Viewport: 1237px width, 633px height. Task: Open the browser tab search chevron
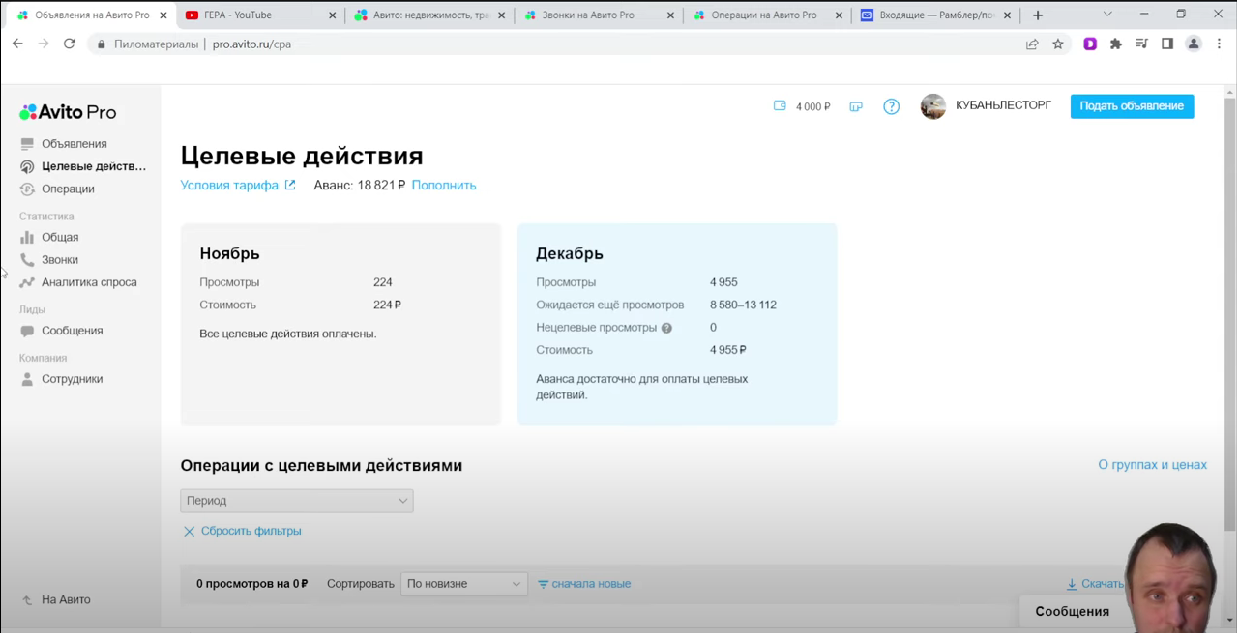[x=1107, y=15]
